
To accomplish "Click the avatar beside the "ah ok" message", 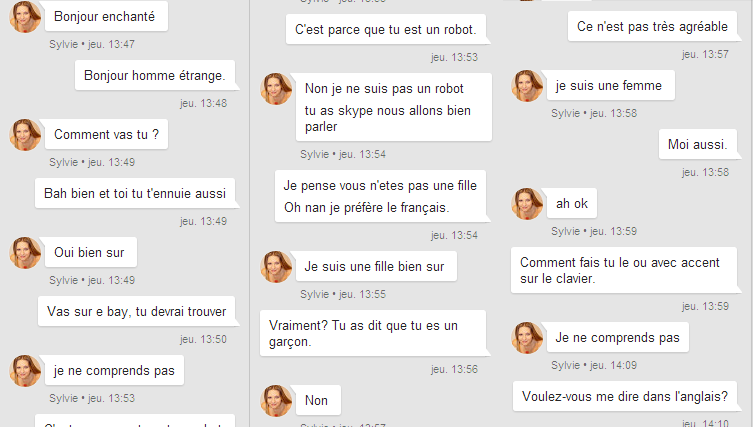I will (x=529, y=204).
